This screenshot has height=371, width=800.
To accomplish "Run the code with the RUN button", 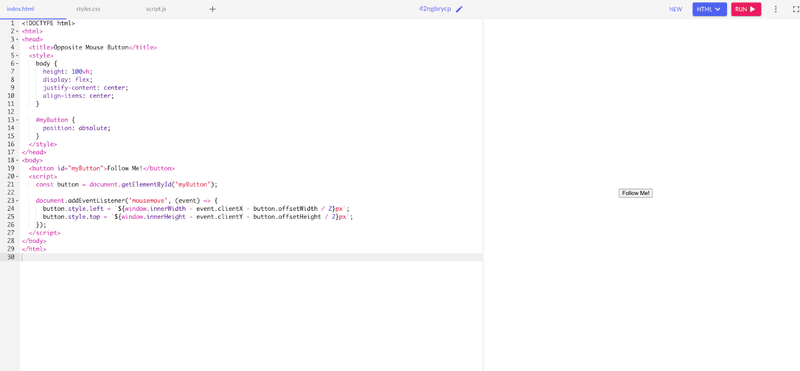I will (746, 9).
